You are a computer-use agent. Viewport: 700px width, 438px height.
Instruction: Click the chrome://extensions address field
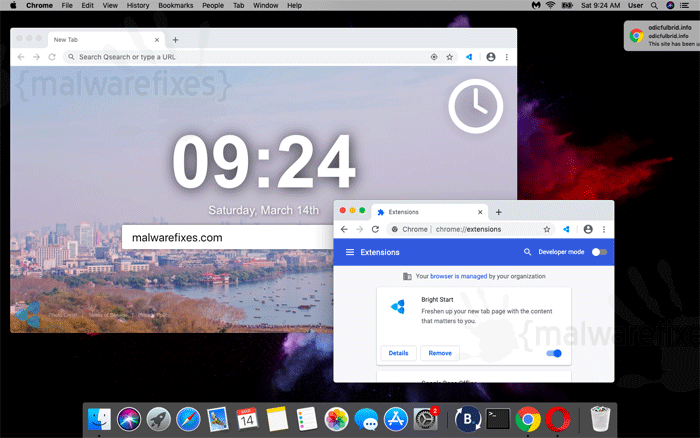471,229
